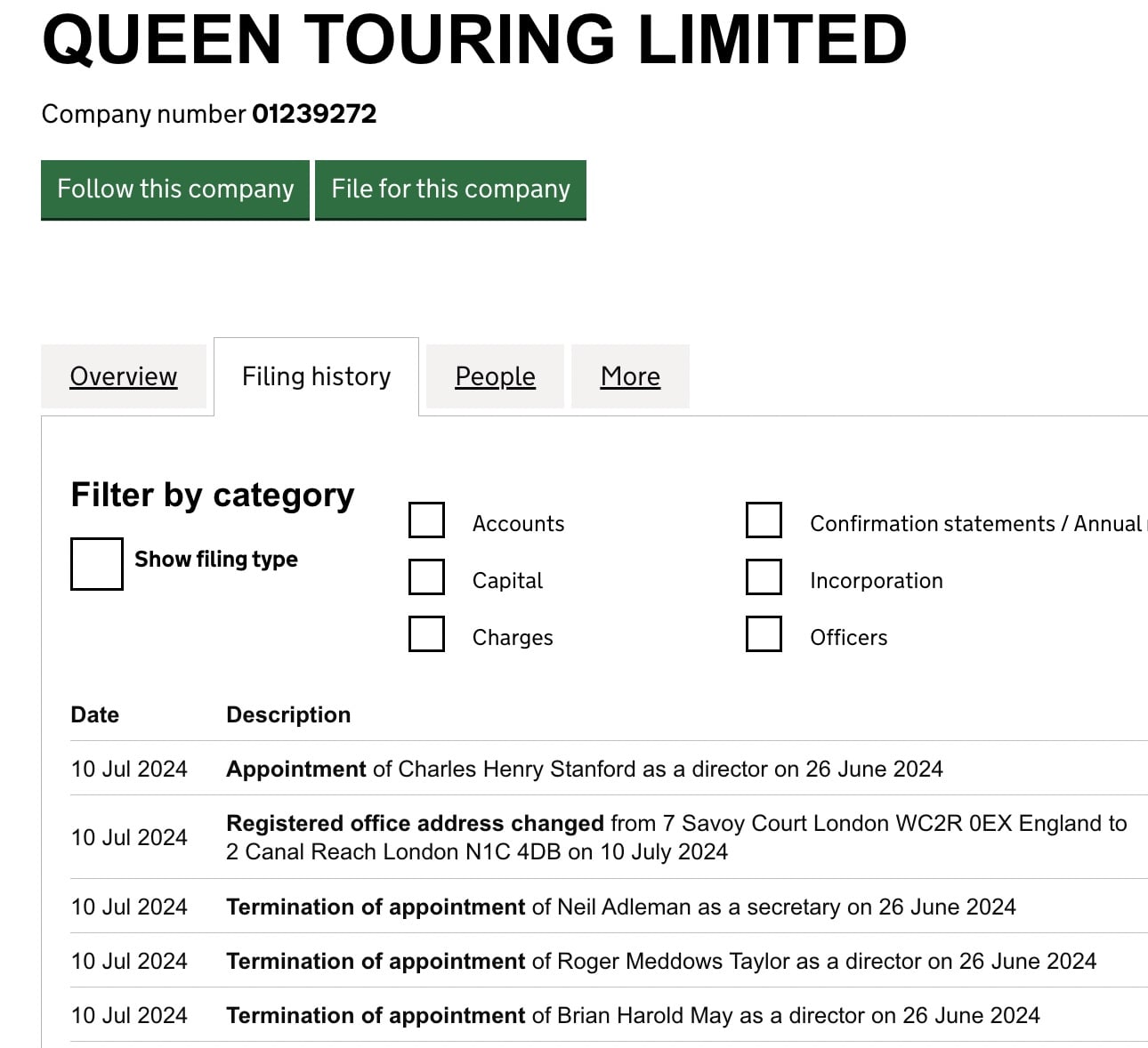1148x1048 pixels.
Task: Click Follow this company button
Action: pos(175,189)
